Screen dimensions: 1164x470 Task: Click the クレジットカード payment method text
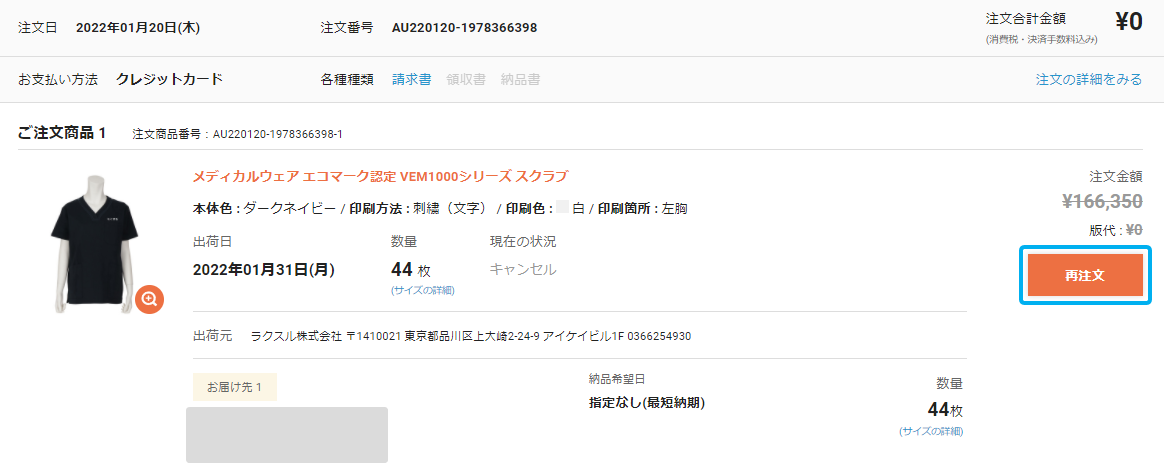click(169, 79)
